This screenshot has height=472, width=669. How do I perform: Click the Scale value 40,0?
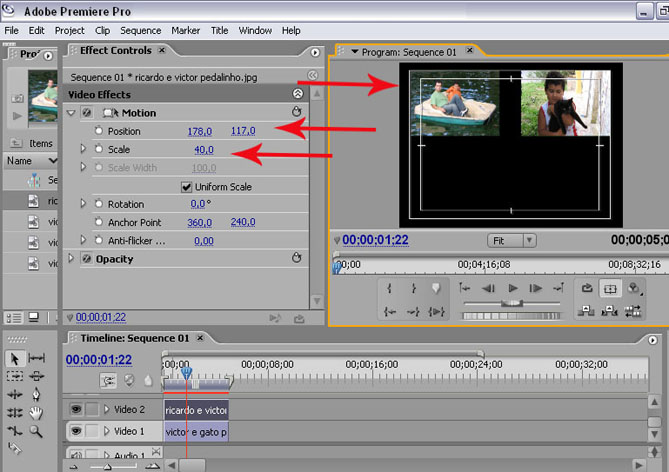click(204, 149)
